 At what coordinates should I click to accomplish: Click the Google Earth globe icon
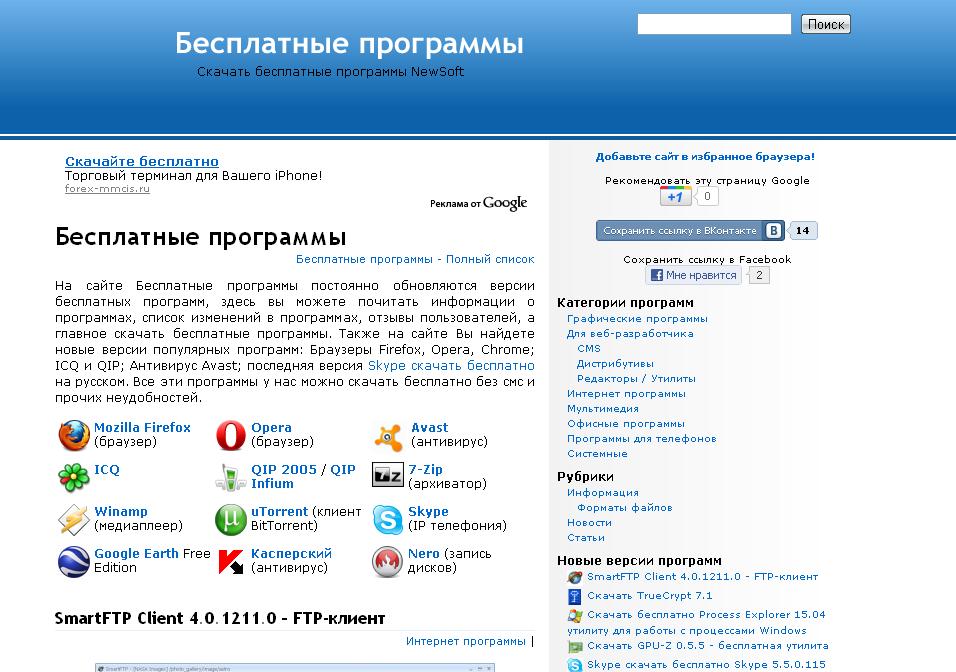tap(74, 562)
